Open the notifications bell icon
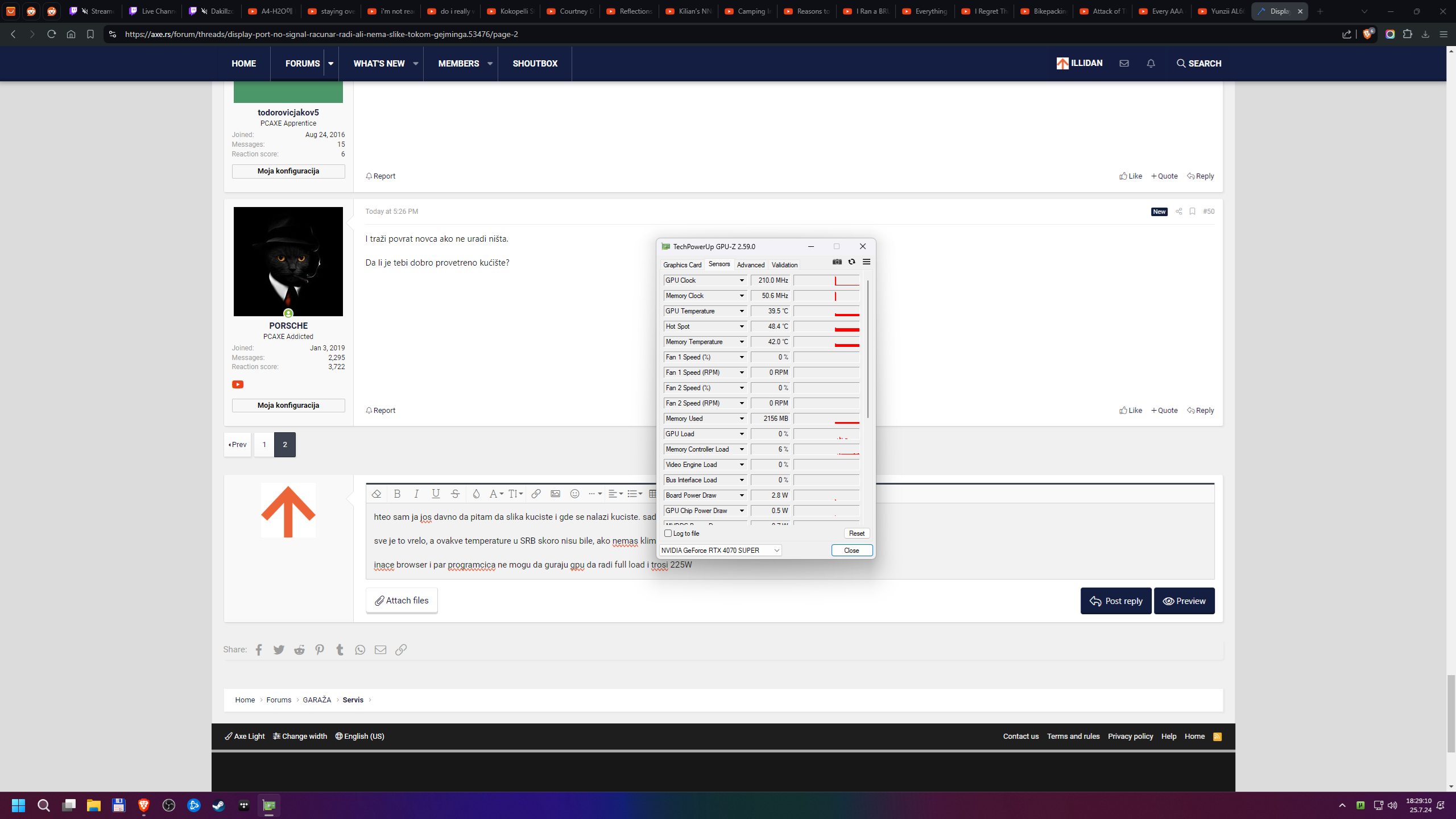 tap(1151, 63)
